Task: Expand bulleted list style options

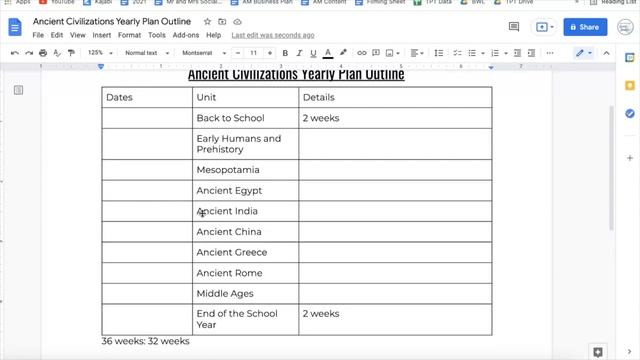Action: pos(483,53)
